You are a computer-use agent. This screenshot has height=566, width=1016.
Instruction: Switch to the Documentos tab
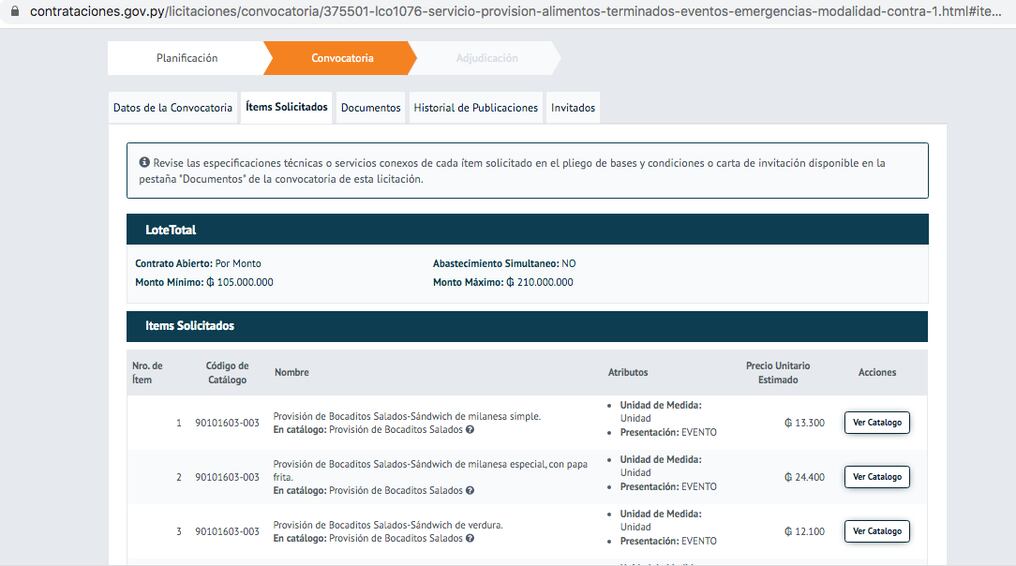point(371,108)
